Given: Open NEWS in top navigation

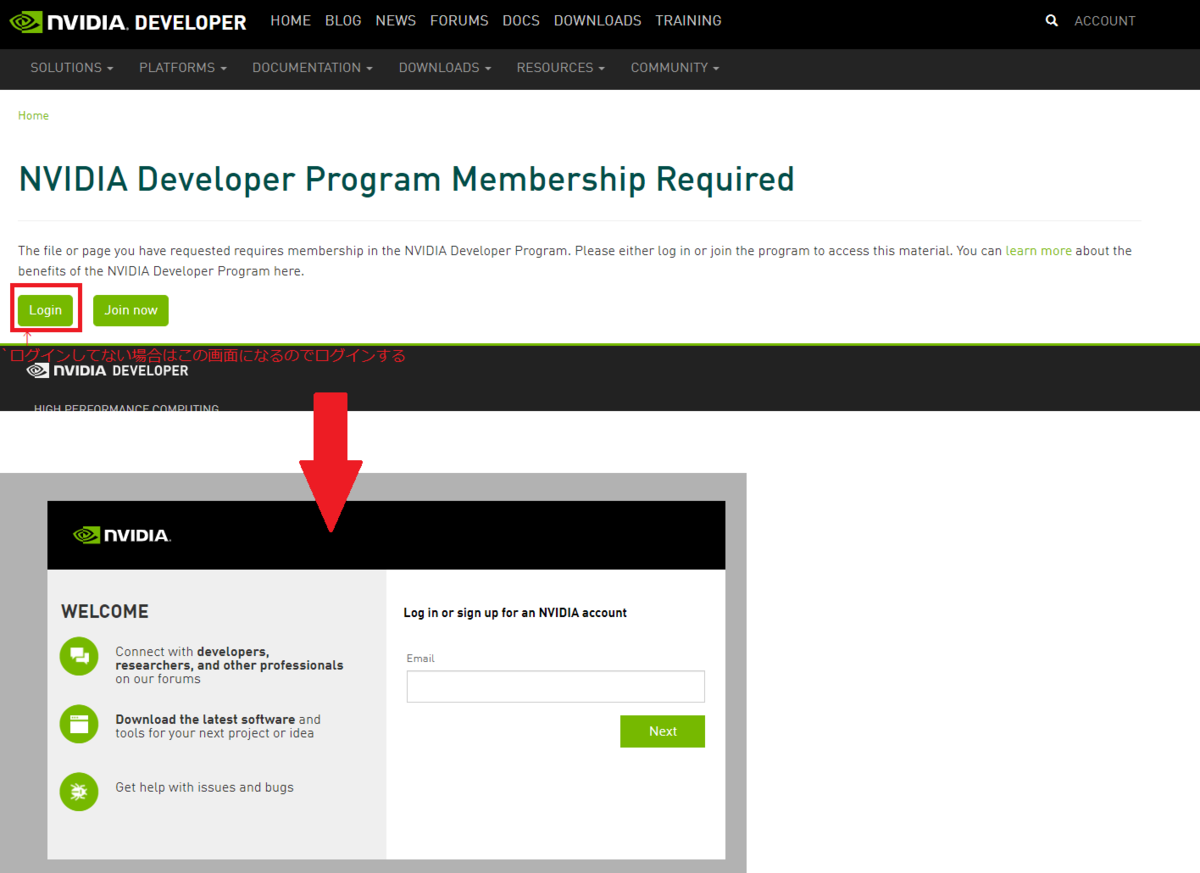Looking at the screenshot, I should [x=396, y=20].
